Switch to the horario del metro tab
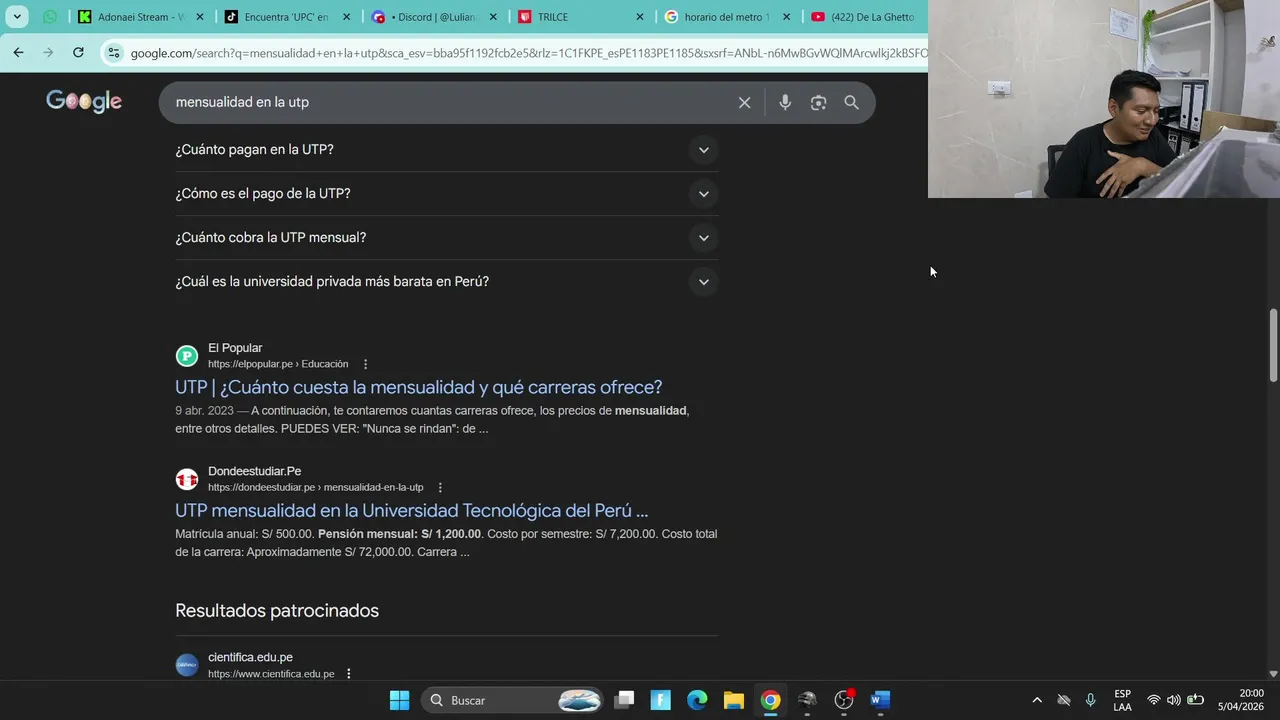Screen dimensions: 1280x720 (726, 17)
